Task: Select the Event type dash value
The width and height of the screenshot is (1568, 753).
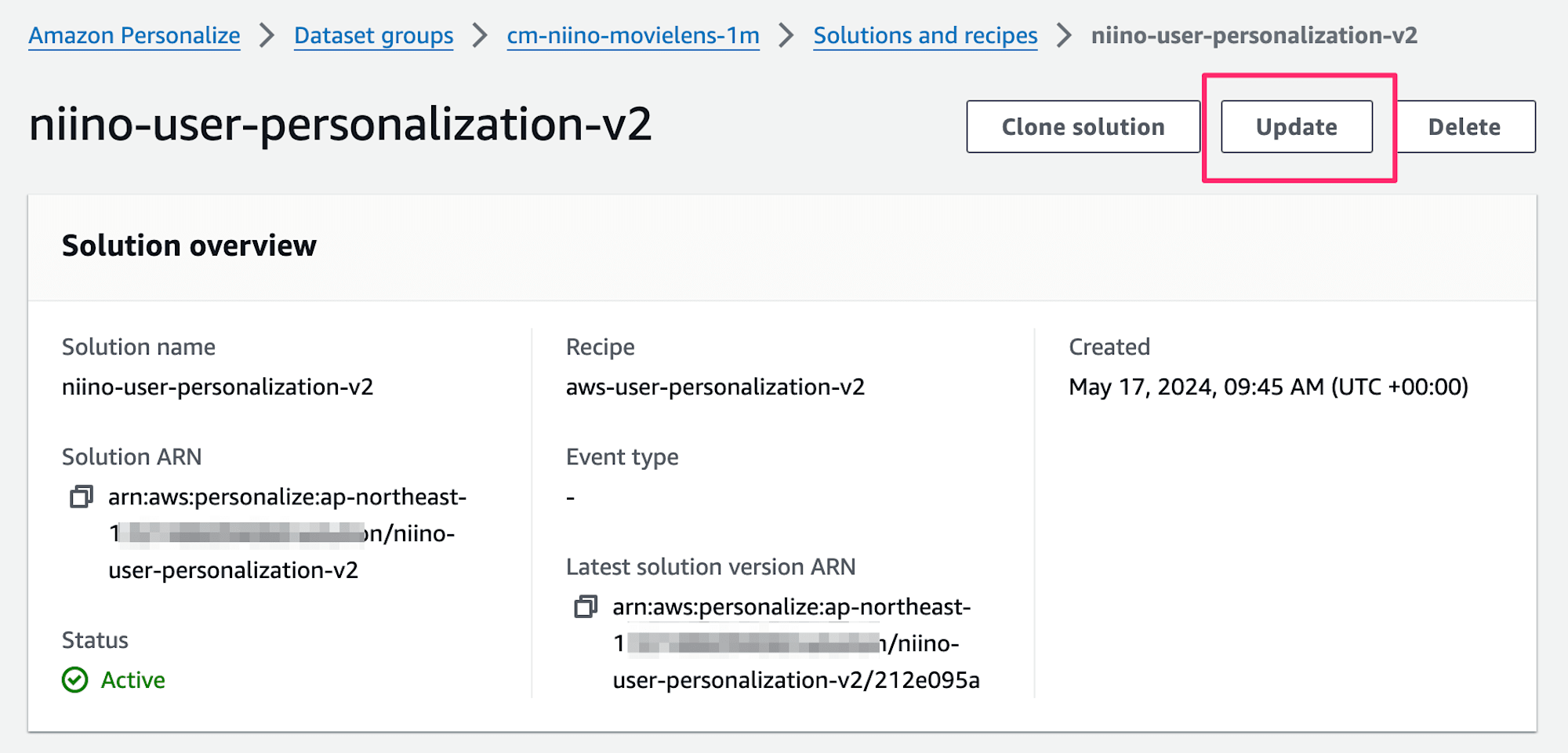Action: (571, 497)
